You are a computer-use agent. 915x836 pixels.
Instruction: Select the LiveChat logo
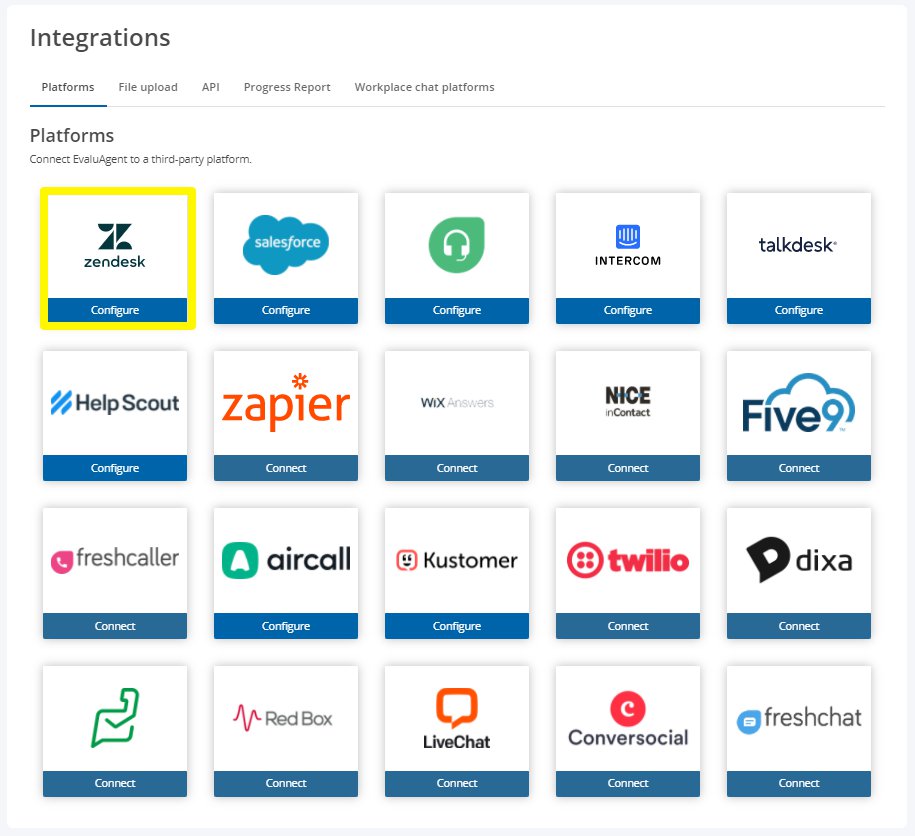pyautogui.click(x=457, y=718)
